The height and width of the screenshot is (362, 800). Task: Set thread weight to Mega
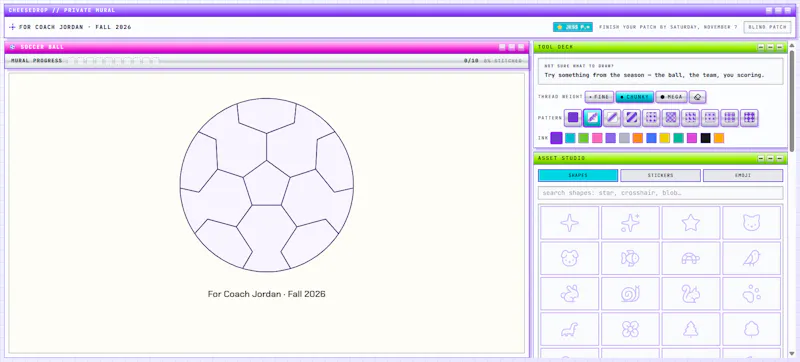click(x=671, y=97)
